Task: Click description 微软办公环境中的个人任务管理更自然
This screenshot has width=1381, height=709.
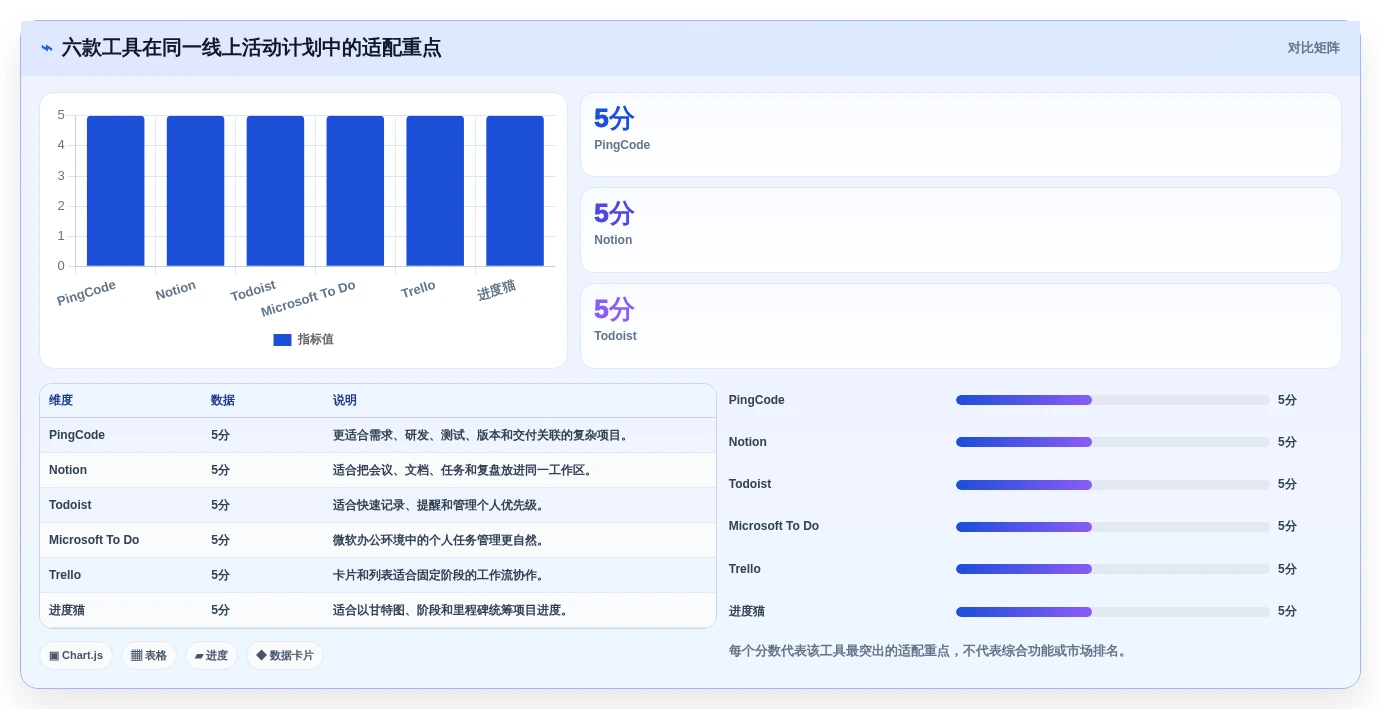Action: 440,540
